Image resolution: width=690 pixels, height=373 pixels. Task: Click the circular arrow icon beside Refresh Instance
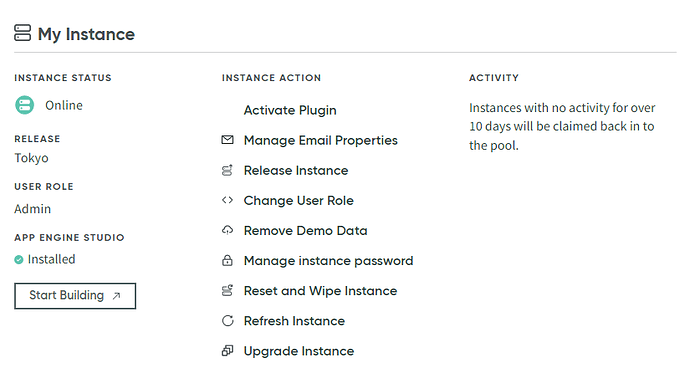pos(228,321)
